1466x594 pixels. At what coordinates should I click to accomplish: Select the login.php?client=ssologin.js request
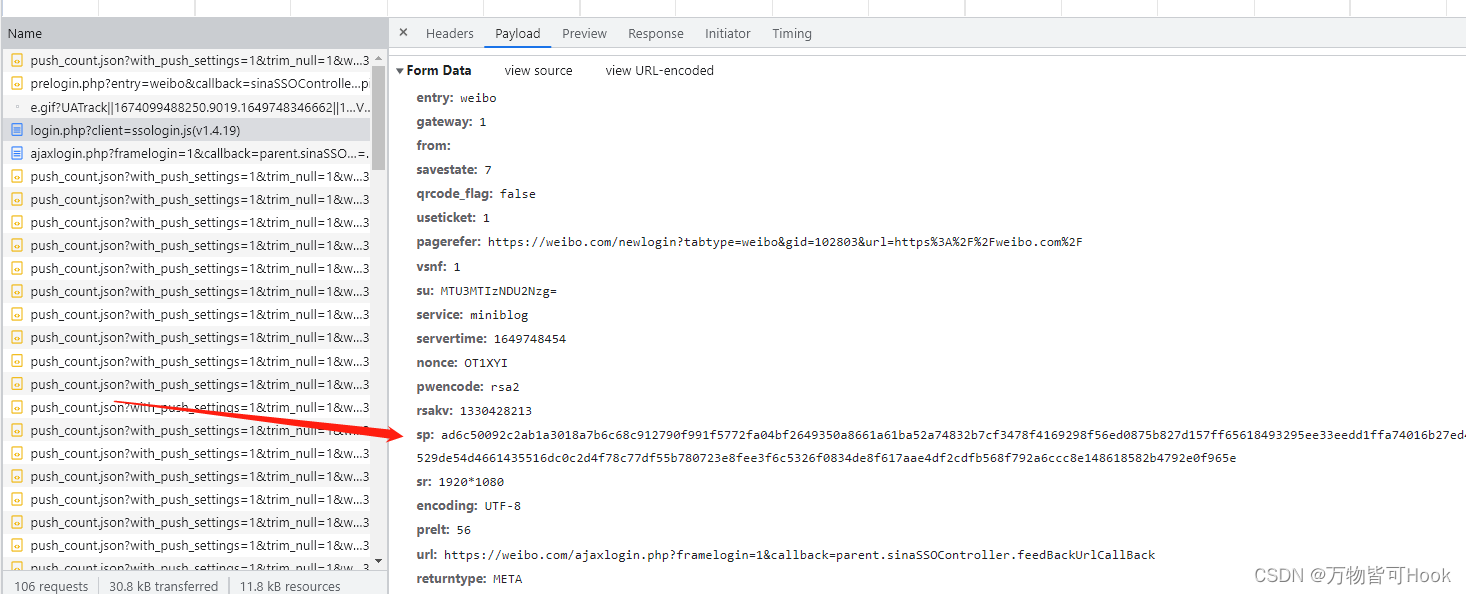point(186,130)
